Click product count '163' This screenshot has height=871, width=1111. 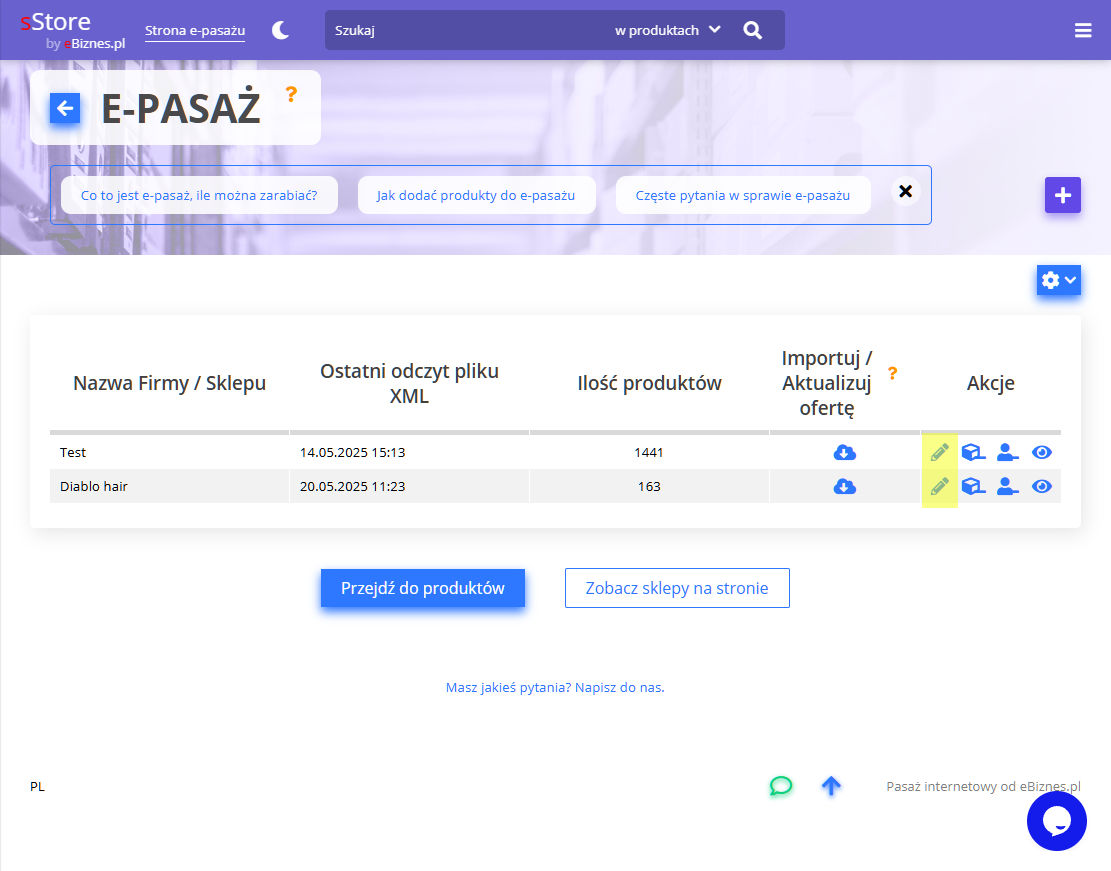[x=649, y=486]
